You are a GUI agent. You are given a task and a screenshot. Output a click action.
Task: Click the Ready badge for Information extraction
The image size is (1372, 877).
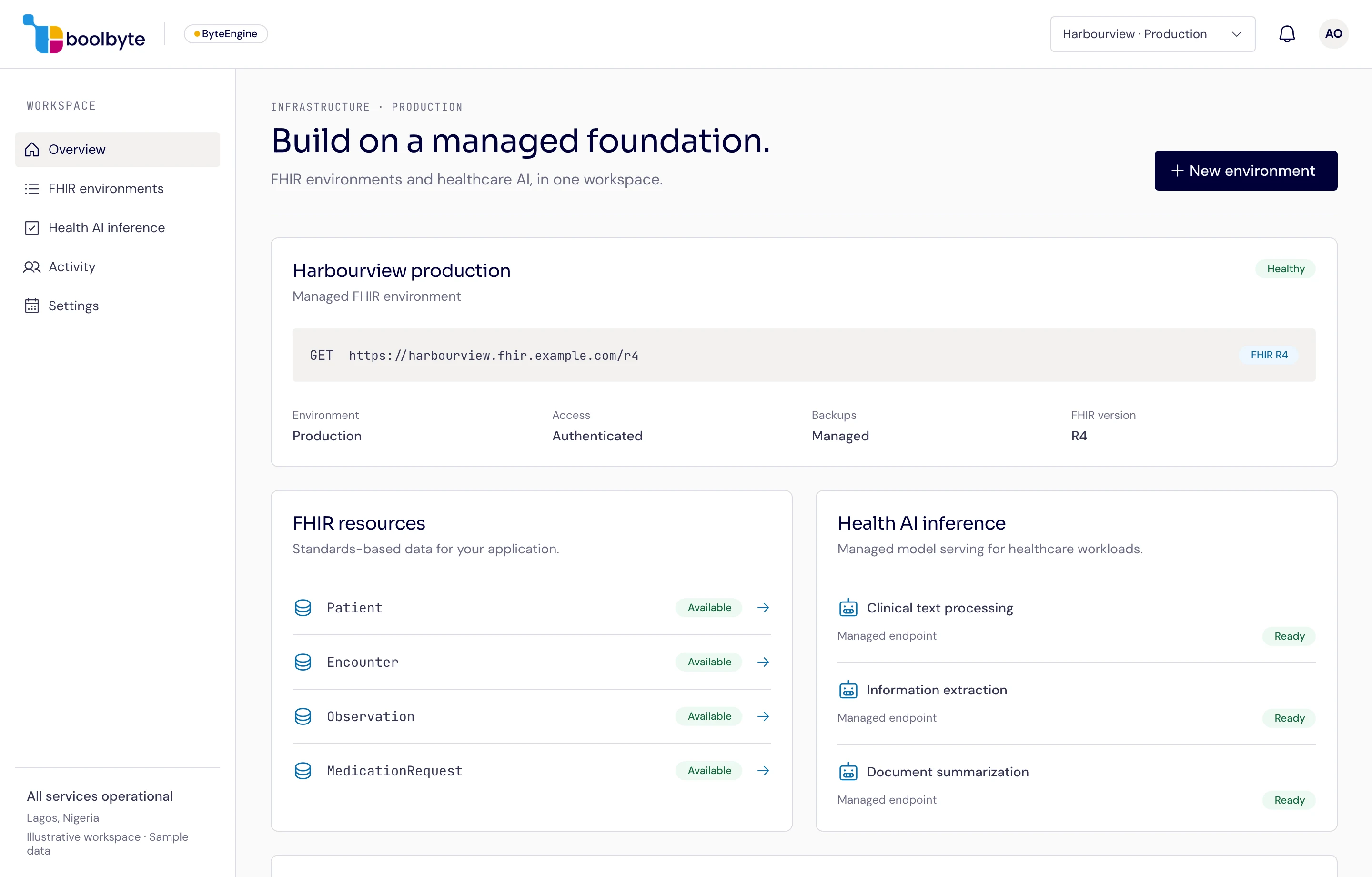(x=1289, y=718)
